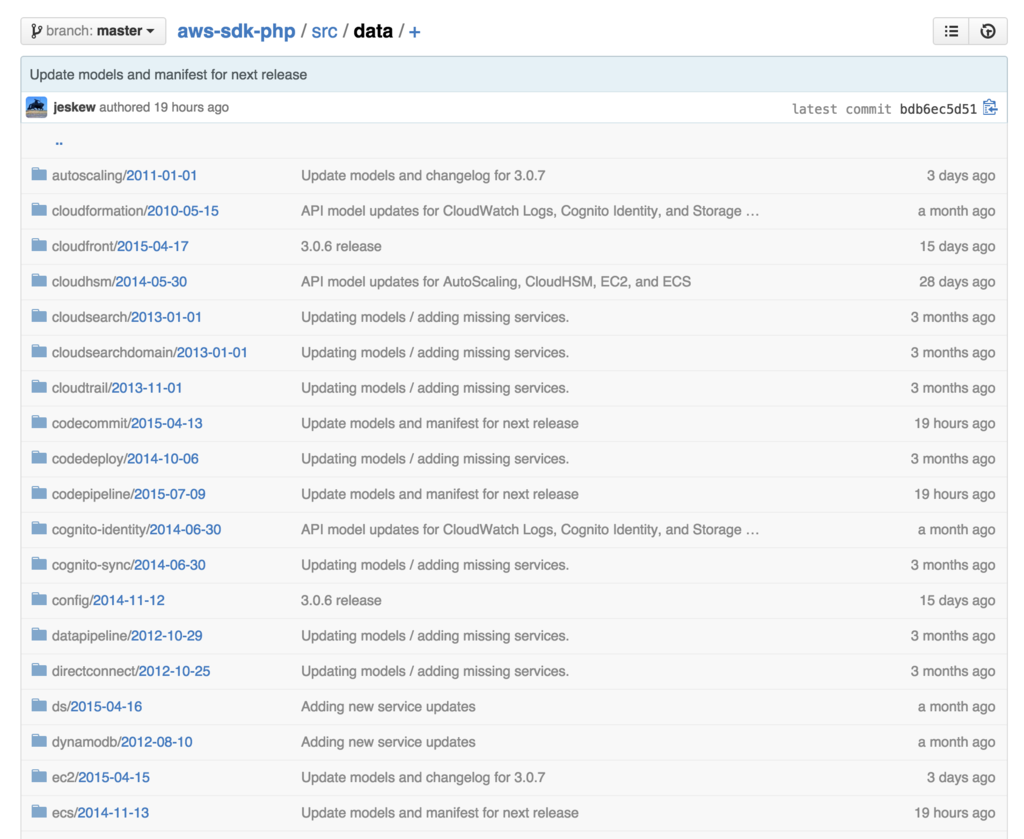Click folder icon for codepipeline

39,493
